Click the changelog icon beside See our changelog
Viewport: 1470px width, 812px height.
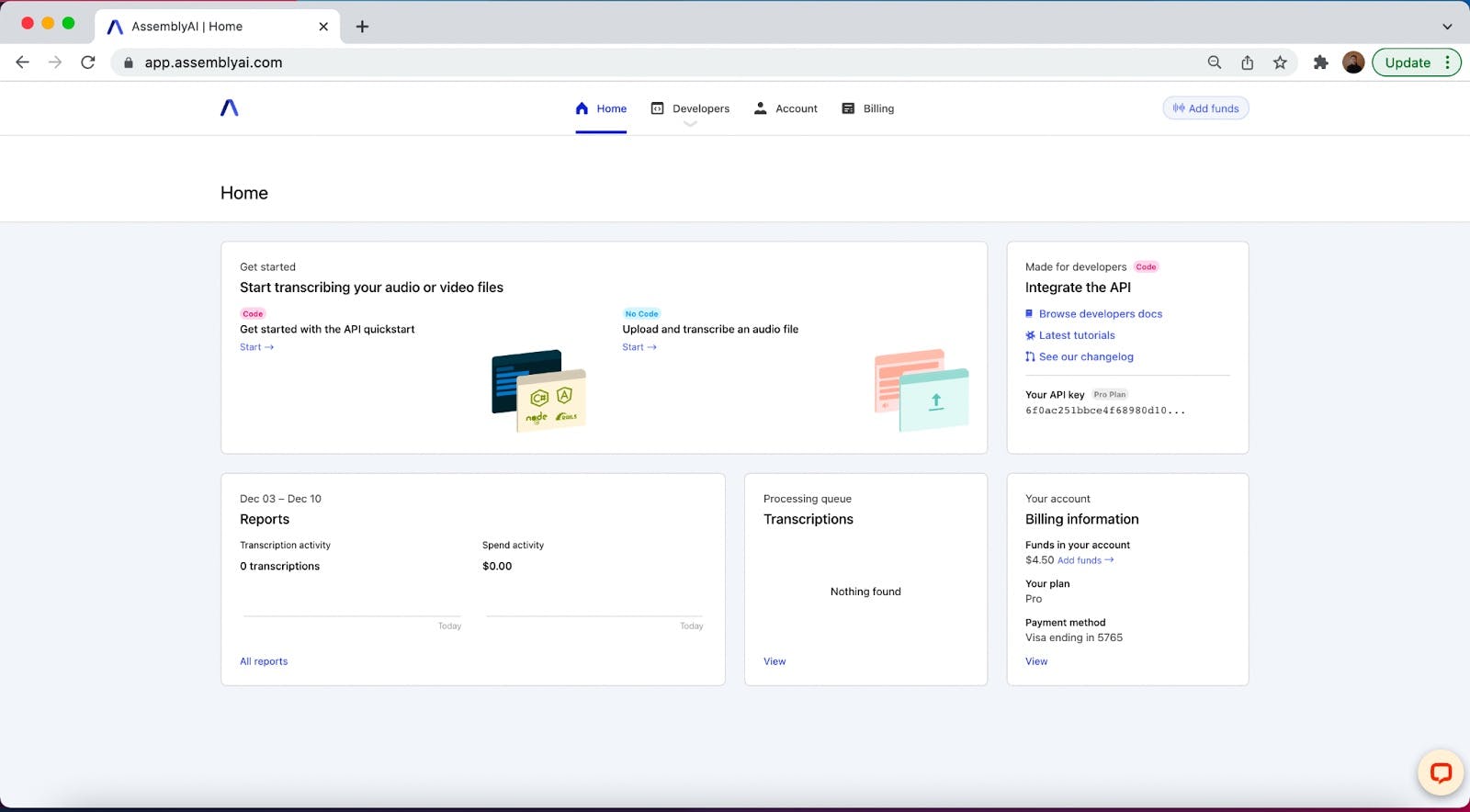(x=1030, y=356)
